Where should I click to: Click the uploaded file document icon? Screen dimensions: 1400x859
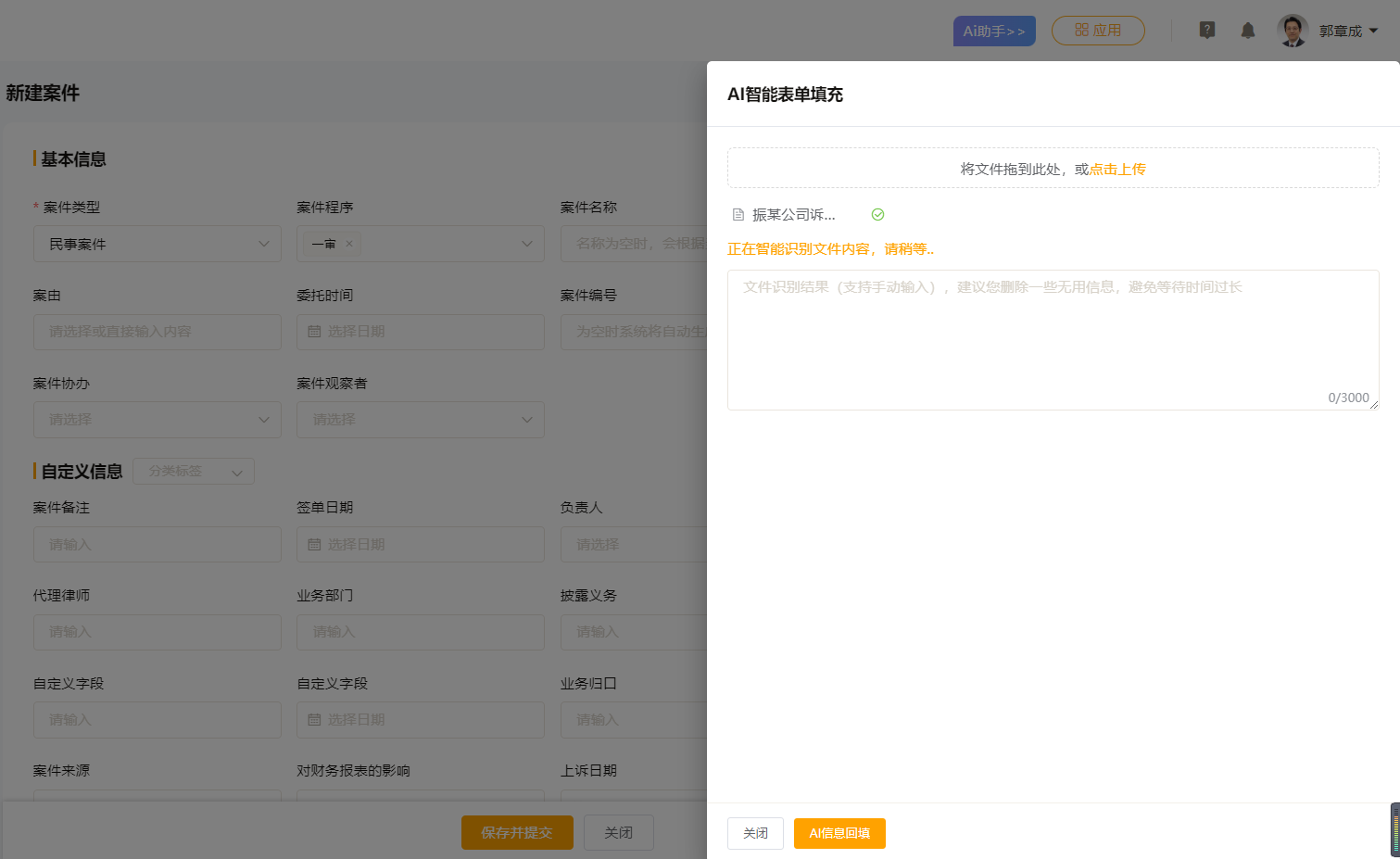tap(738, 215)
